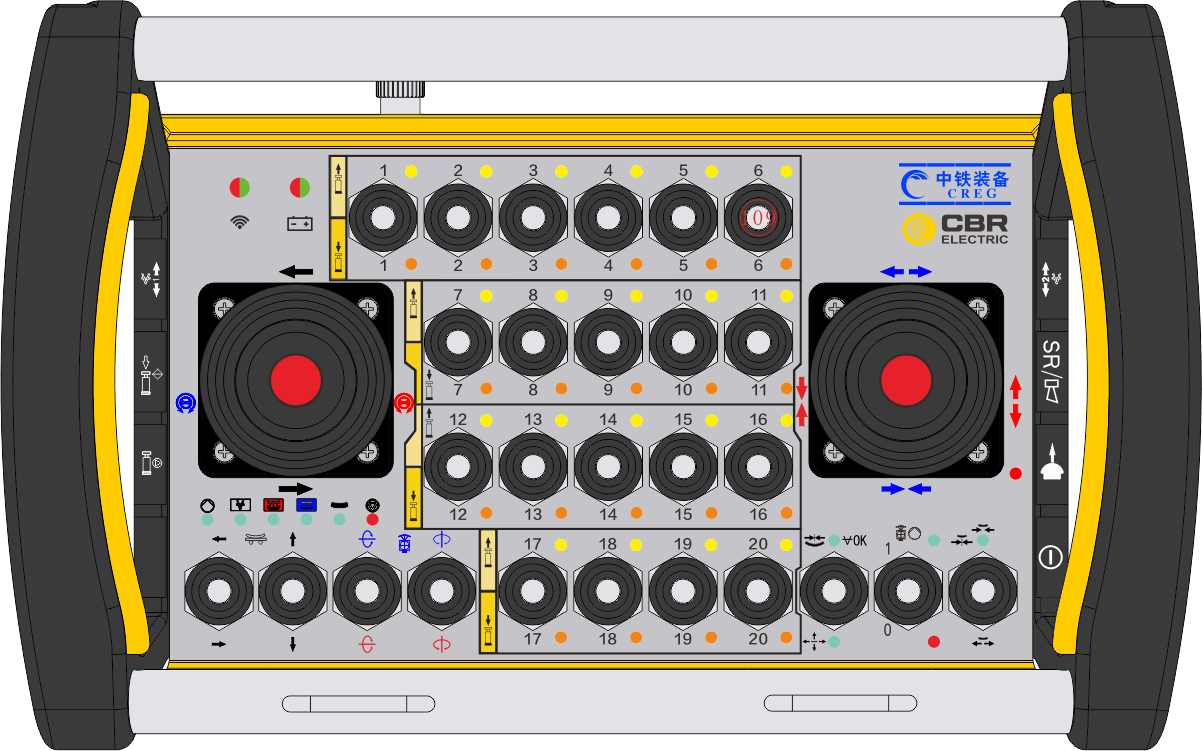The image size is (1202, 751).
Task: Click the orange indicator light below switch 14
Action: 636,513
